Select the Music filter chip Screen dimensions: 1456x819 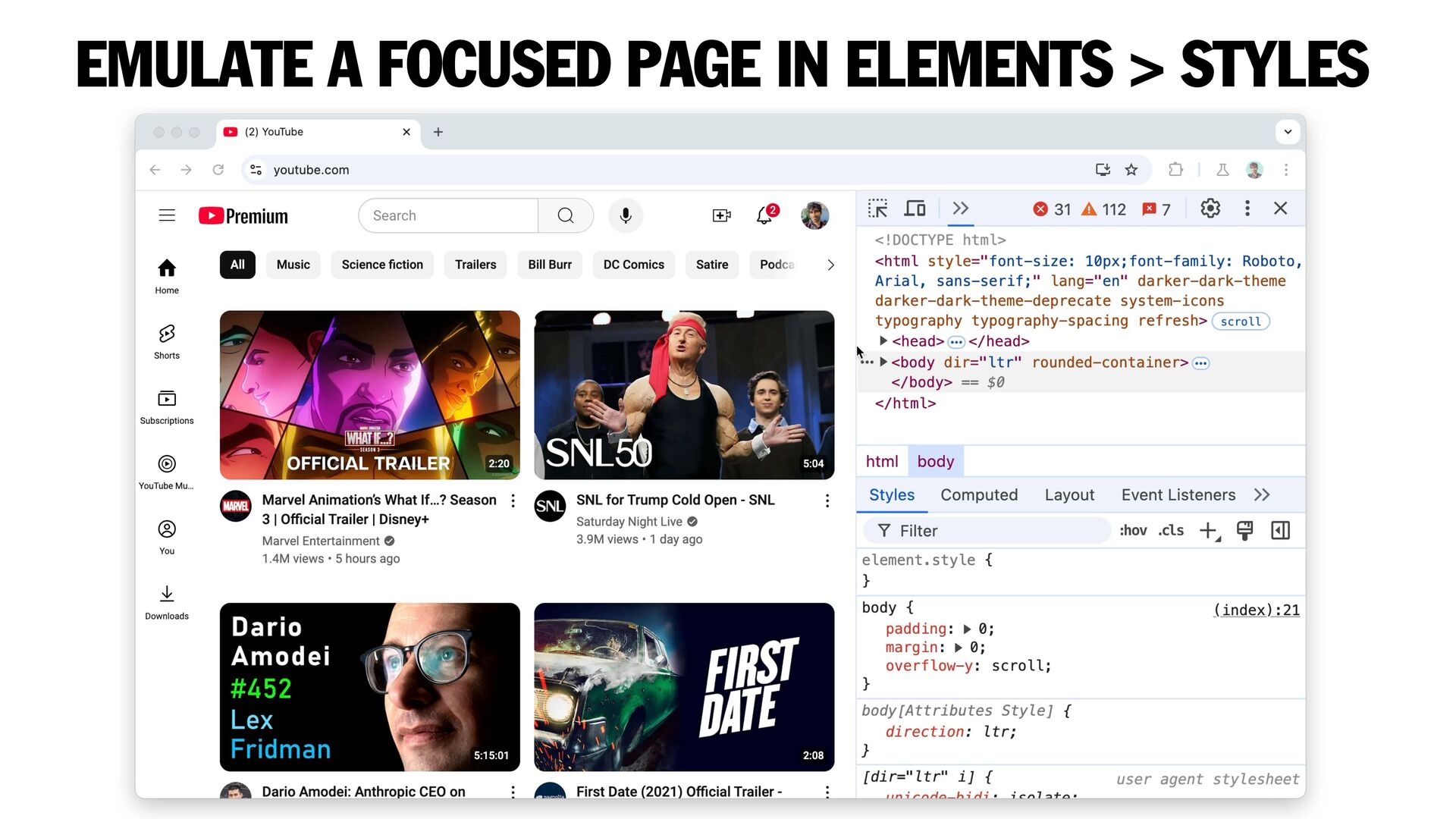pos(293,265)
